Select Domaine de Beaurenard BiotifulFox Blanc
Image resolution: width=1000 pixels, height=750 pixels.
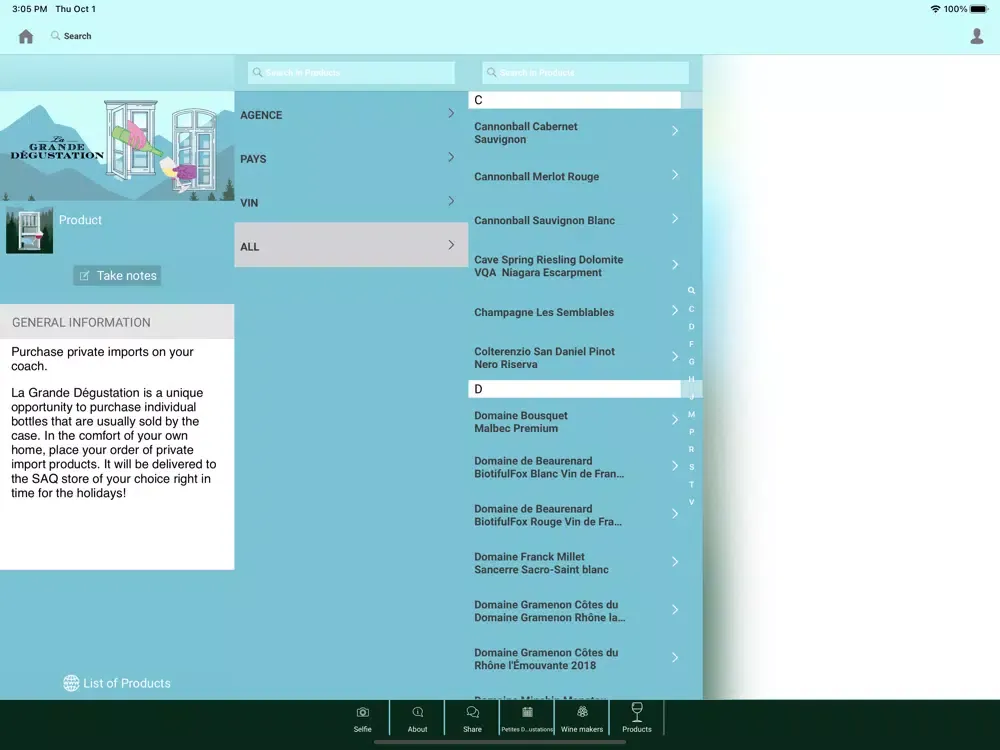tap(575, 467)
